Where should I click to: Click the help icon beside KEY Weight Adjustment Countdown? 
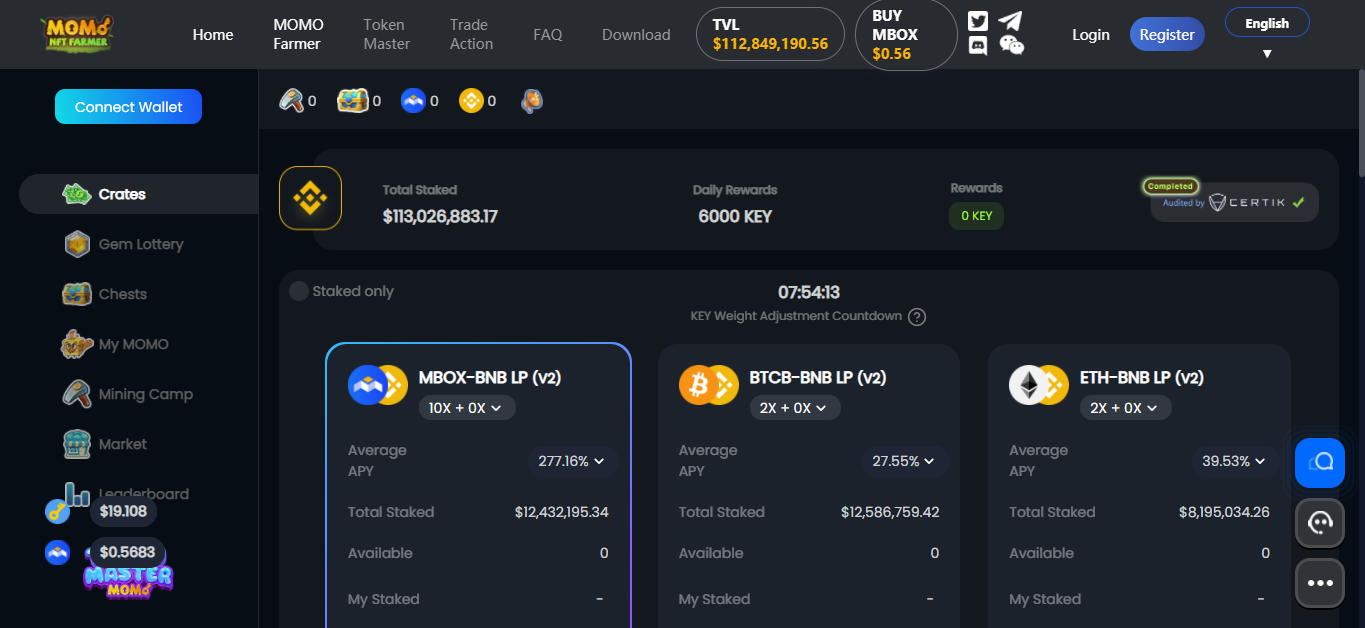[x=917, y=317]
